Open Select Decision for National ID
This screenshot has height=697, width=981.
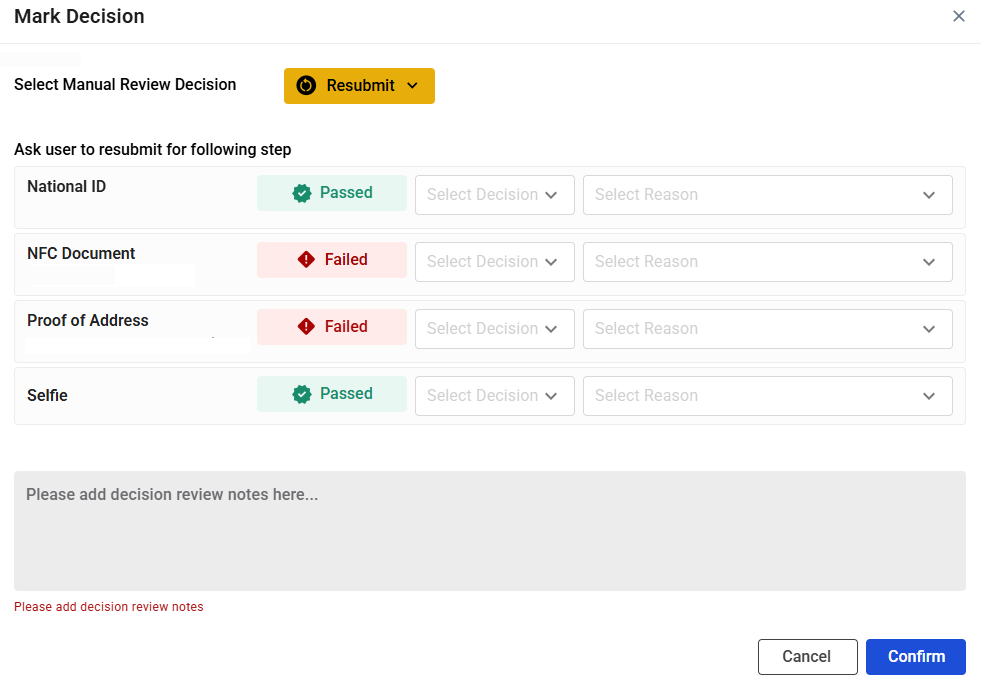tap(494, 195)
